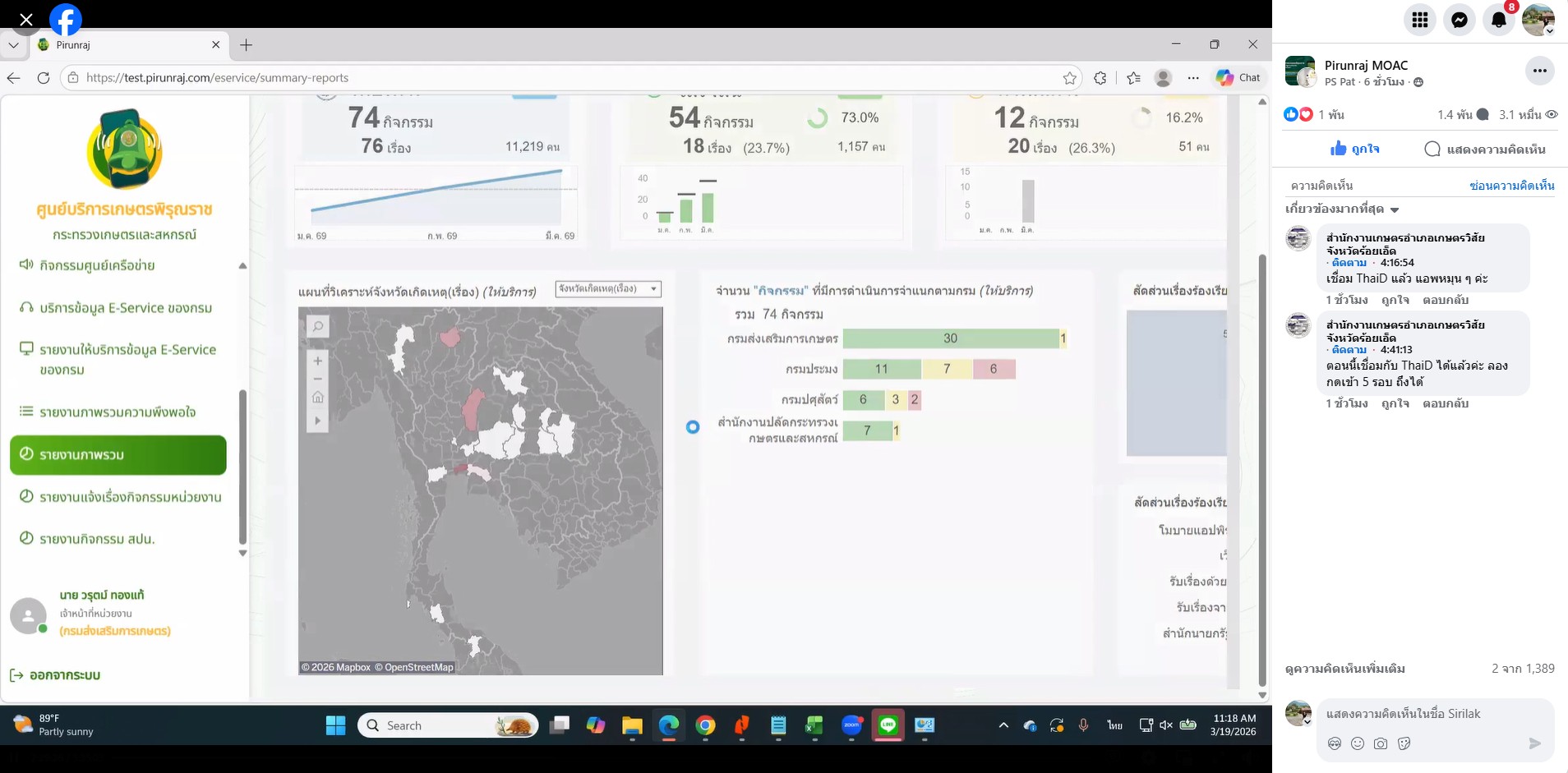Viewport: 1568px width, 773px height.
Task: Click green bar 30 for กรมส่งเสริมการเกษตร
Action: point(949,338)
